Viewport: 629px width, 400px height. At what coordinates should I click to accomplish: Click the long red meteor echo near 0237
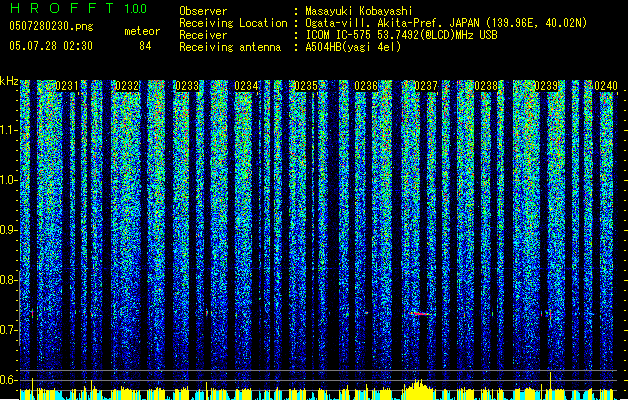coord(421,313)
